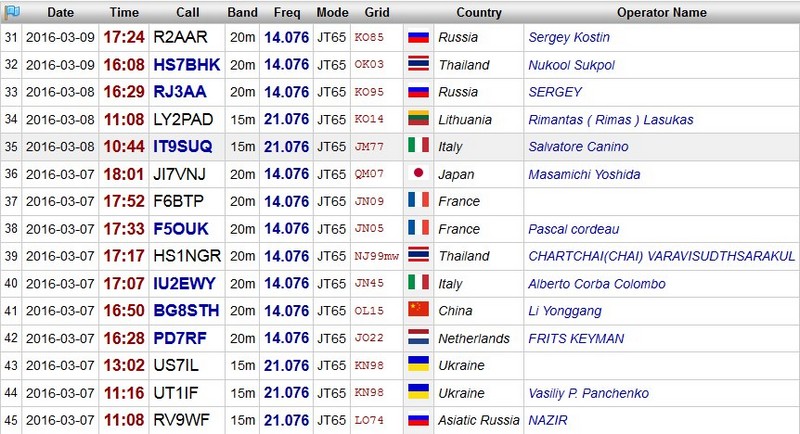Click the Japan flag icon
Image resolution: width=800 pixels, height=434 pixels.
click(418, 173)
